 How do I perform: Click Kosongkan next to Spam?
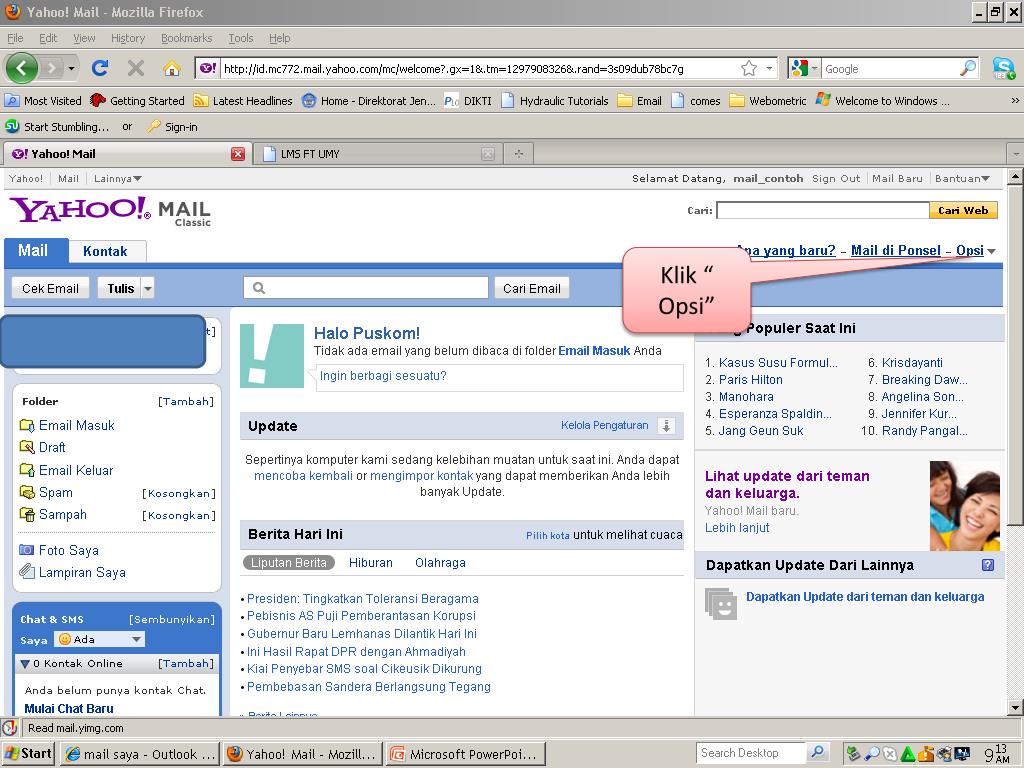(x=178, y=493)
